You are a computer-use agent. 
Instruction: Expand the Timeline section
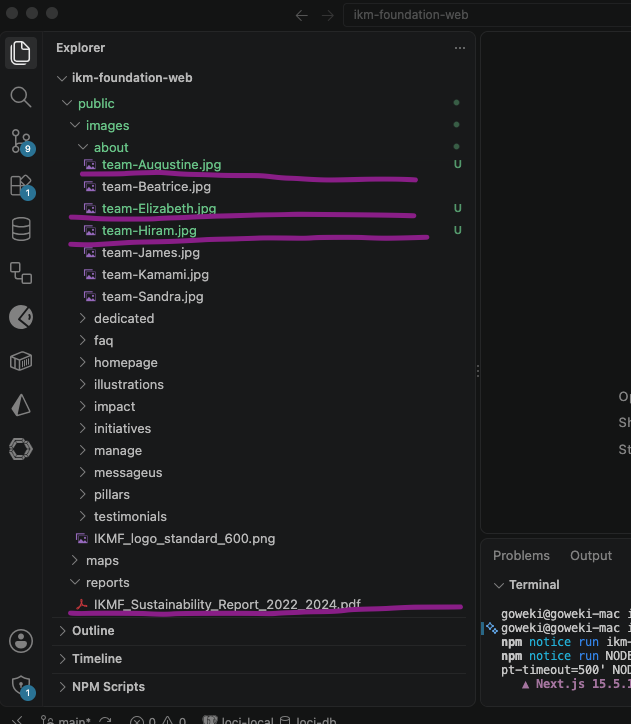[x=62, y=659]
